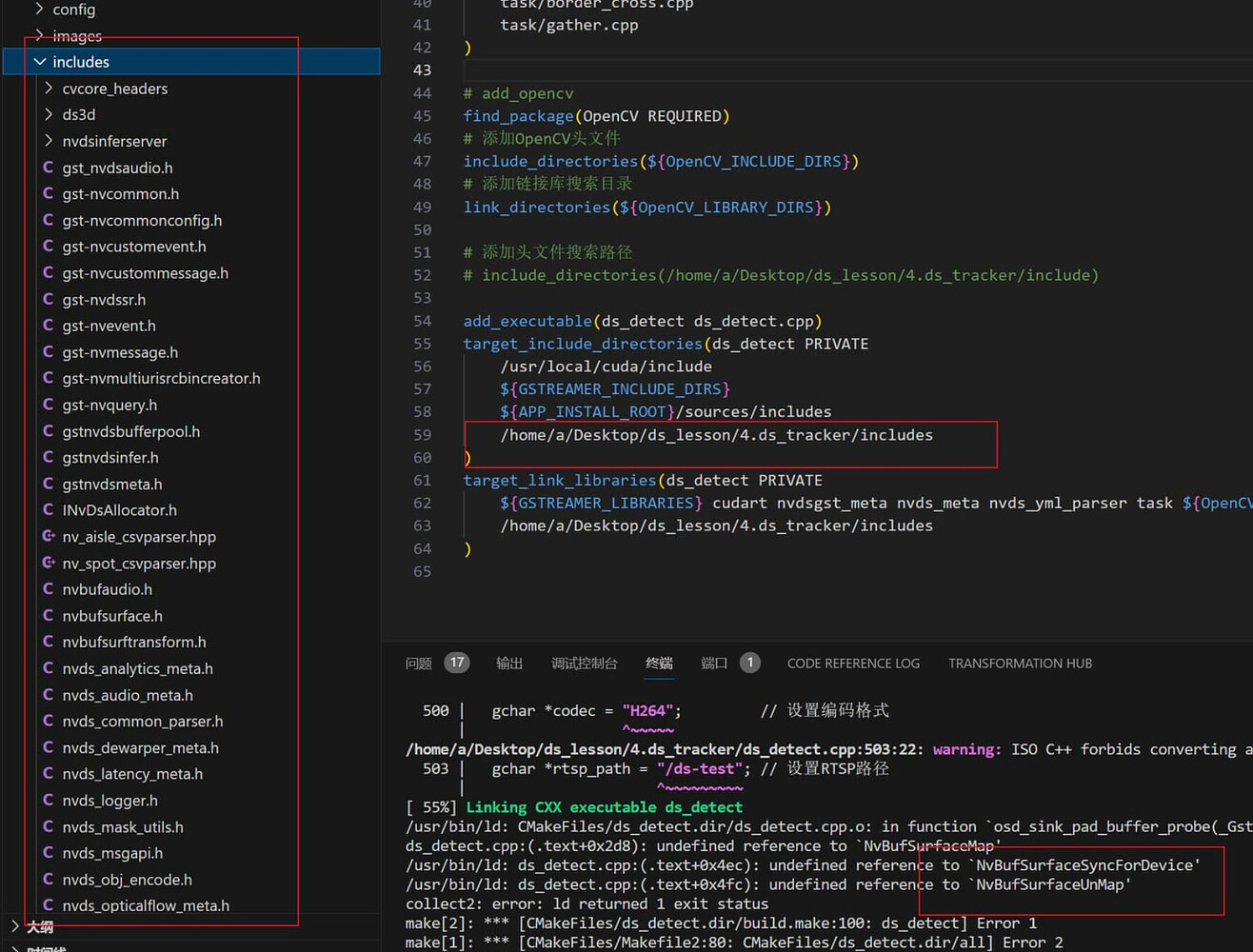Viewport: 1253px width, 952px height.
Task: Open the file nvbufsurftransform.h
Action: click(x=134, y=643)
